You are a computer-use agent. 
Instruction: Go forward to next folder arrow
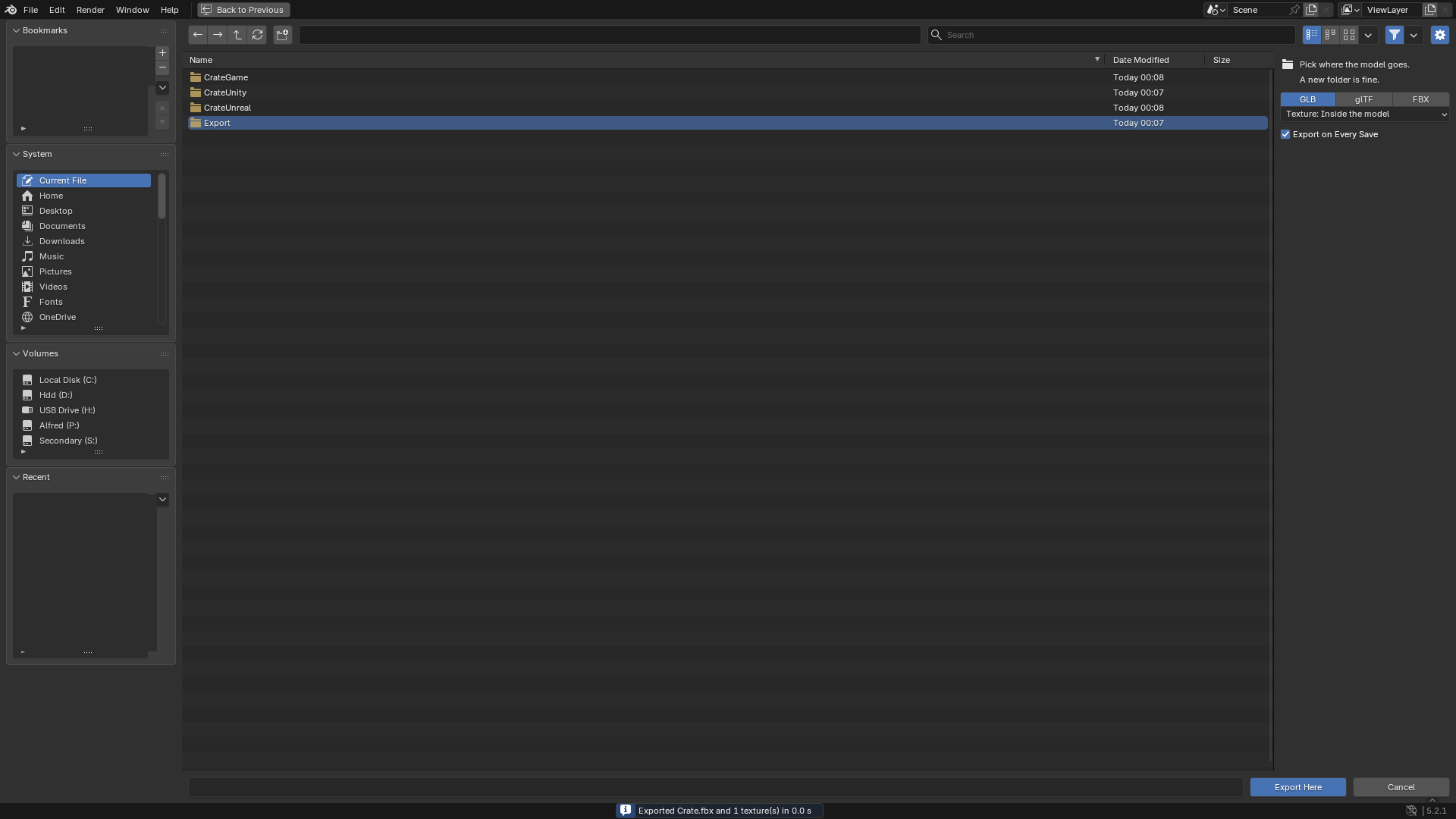pos(218,35)
